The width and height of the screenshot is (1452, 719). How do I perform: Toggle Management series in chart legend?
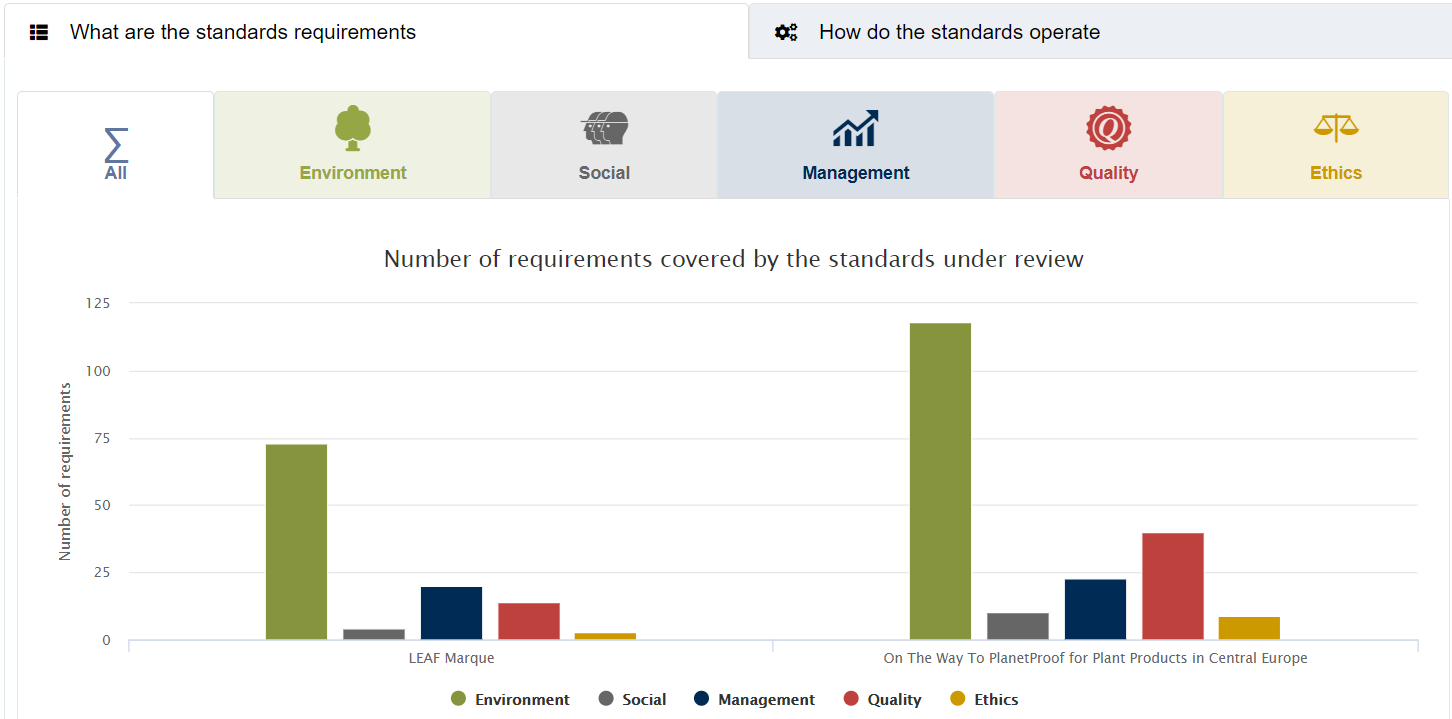coord(755,700)
